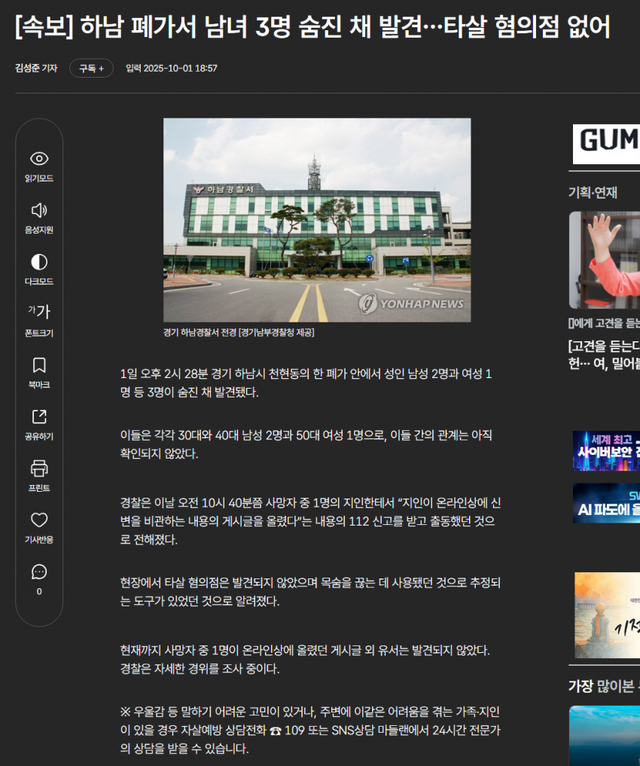This screenshot has height=766, width=640.
Task: Open the GUM banner at top right
Action: tap(606, 142)
